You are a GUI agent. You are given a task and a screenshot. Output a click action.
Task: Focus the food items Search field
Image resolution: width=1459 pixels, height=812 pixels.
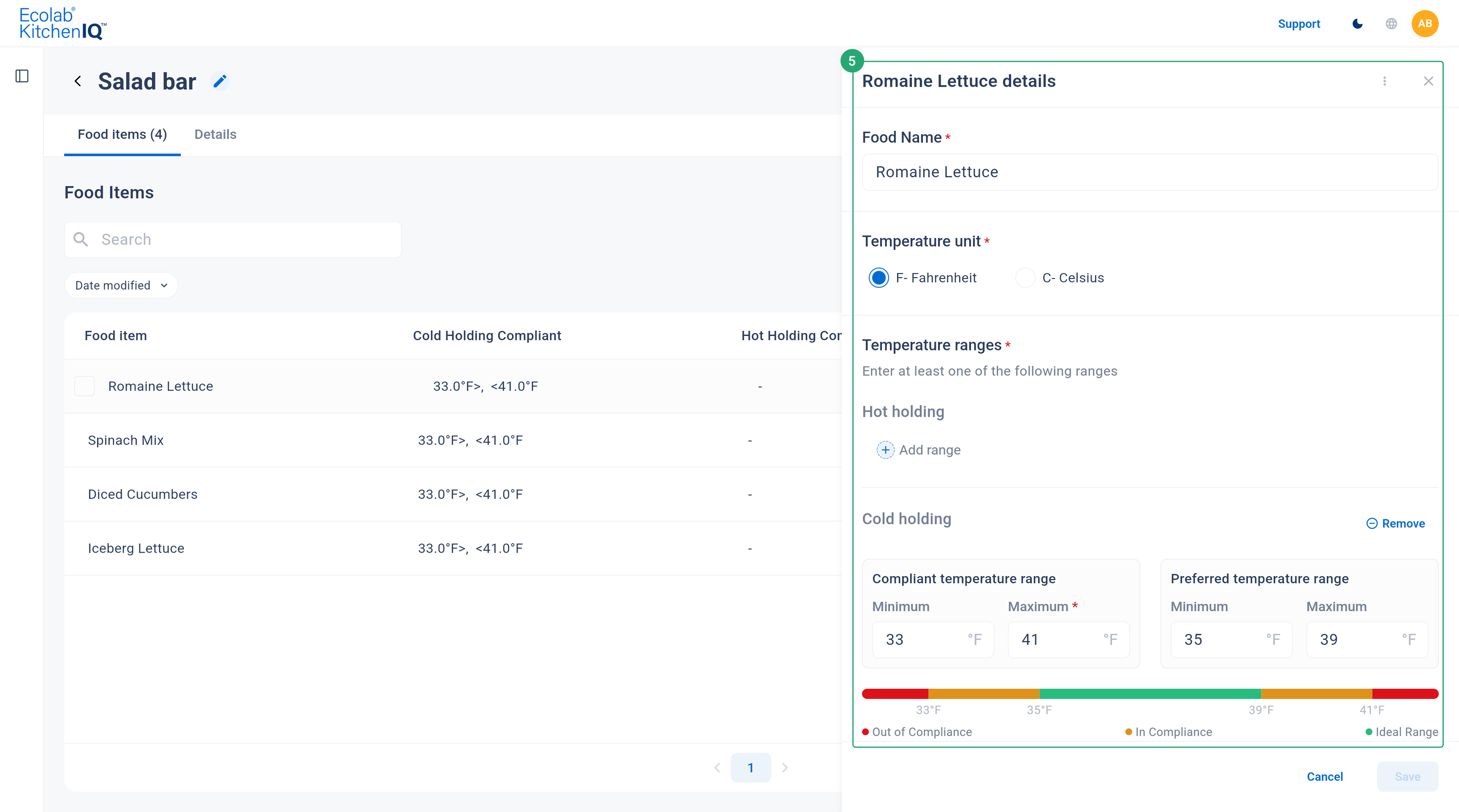click(x=233, y=240)
